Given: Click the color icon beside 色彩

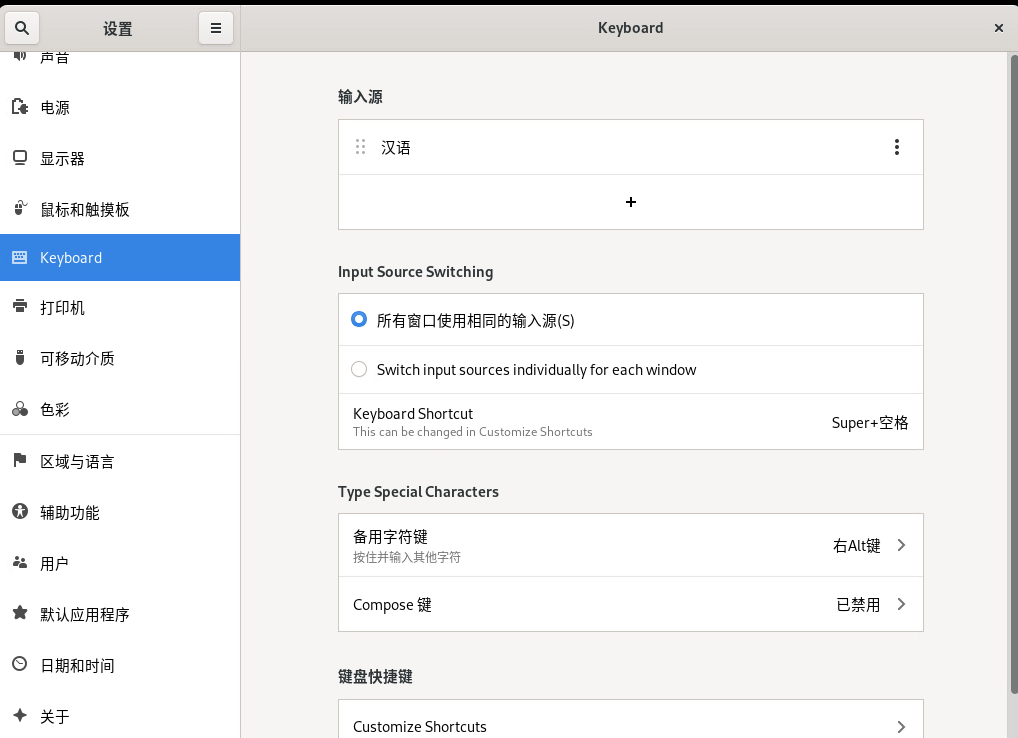Looking at the screenshot, I should pos(19,409).
